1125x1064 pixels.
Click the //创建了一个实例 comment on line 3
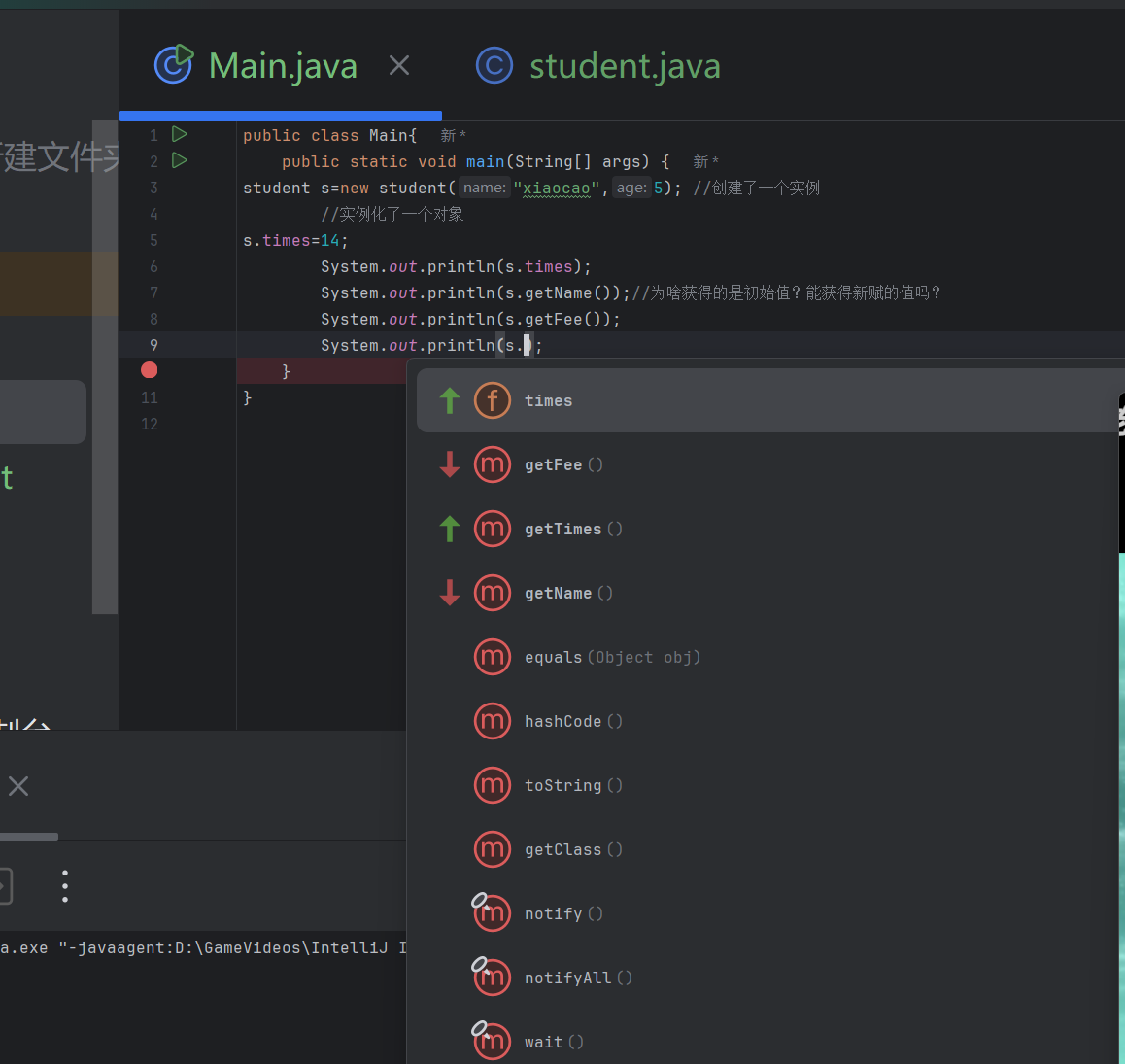click(x=756, y=188)
